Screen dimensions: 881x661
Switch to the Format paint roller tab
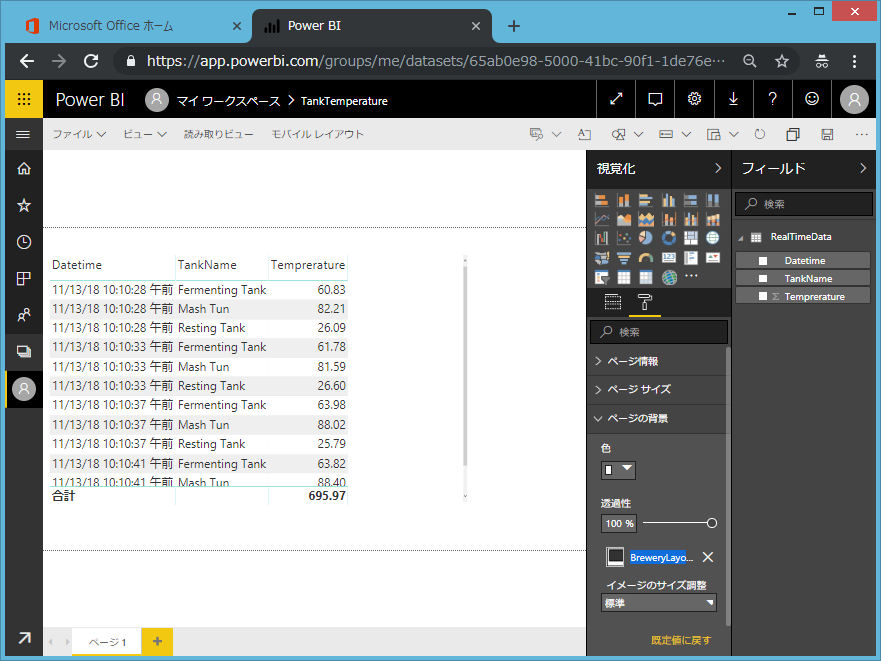645,302
